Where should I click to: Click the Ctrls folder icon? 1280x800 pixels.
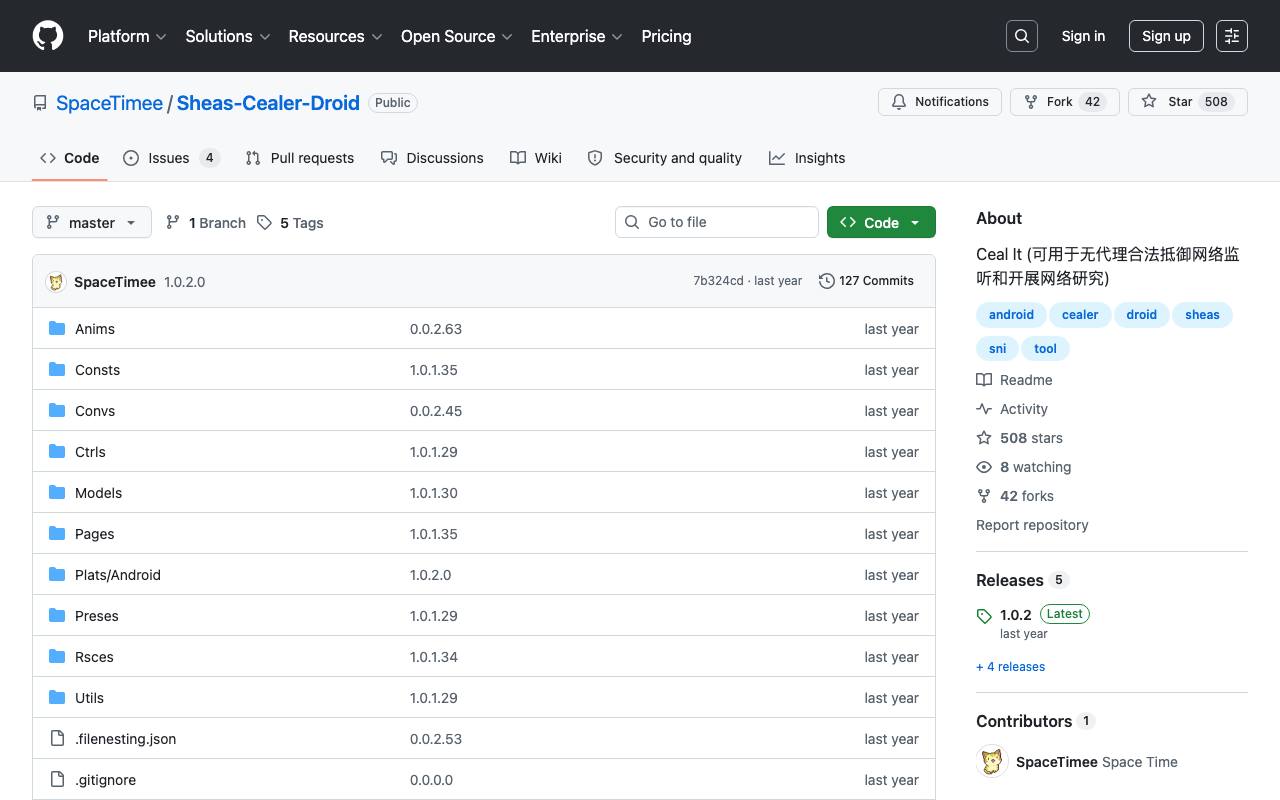click(x=57, y=451)
